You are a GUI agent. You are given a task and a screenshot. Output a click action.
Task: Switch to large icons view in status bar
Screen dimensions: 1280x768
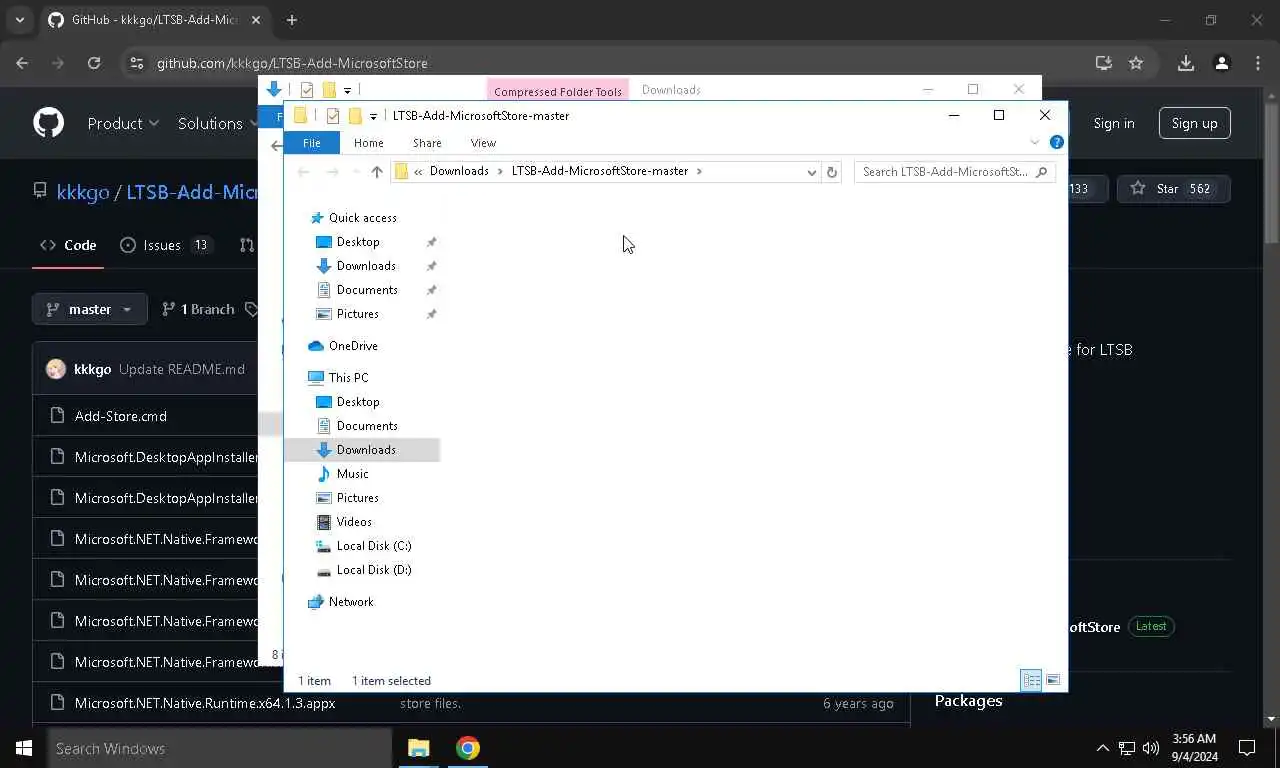(x=1053, y=680)
